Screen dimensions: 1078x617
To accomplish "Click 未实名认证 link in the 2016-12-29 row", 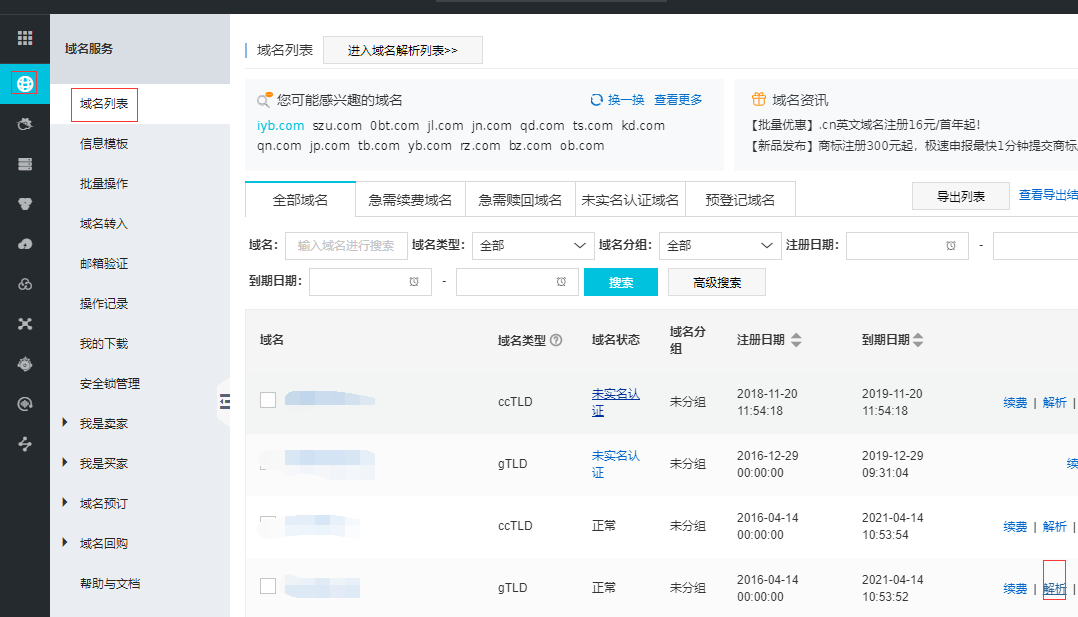I will click(615, 464).
